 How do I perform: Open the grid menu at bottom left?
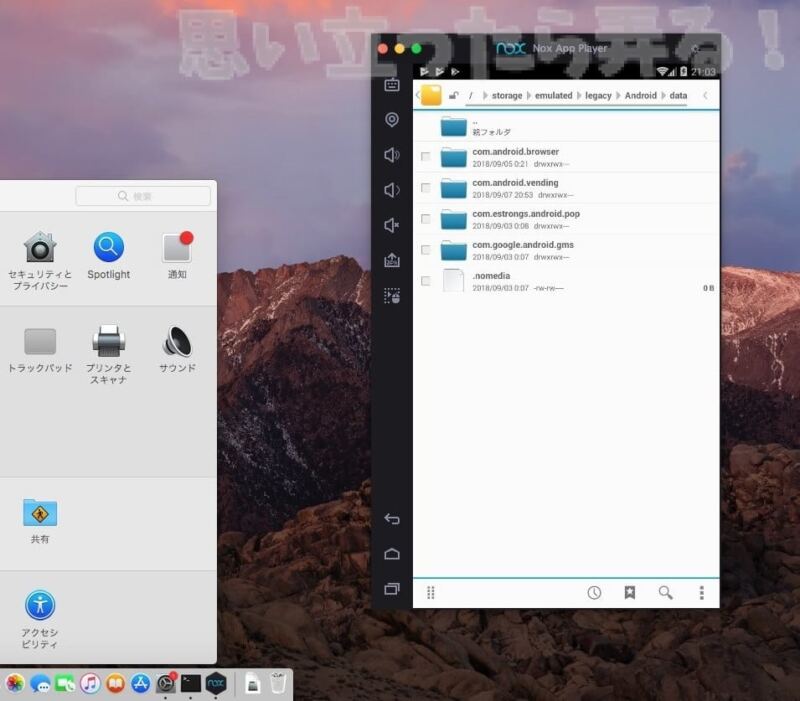tap(431, 592)
